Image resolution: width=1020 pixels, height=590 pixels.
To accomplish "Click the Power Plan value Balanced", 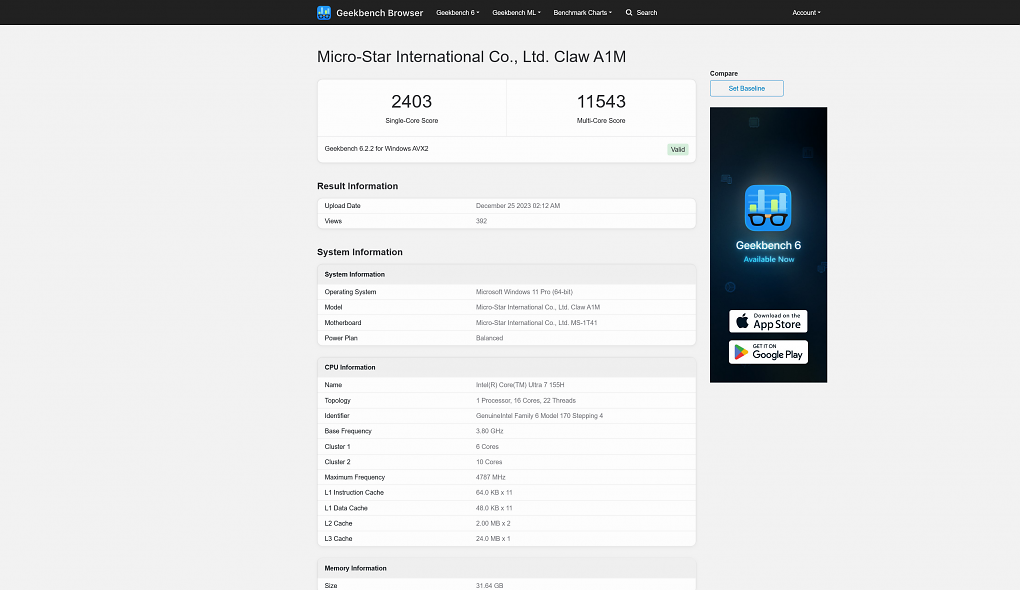I will (489, 338).
